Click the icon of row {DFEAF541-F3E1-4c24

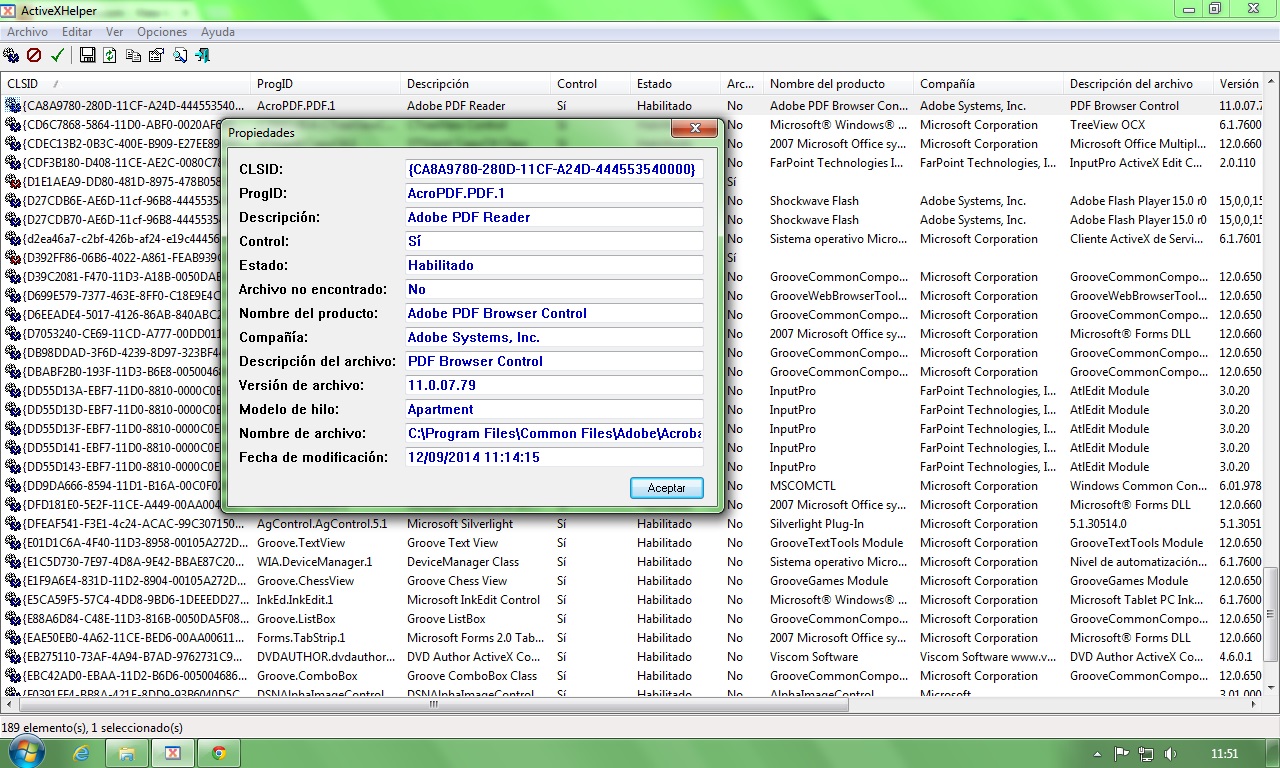click(x=13, y=524)
